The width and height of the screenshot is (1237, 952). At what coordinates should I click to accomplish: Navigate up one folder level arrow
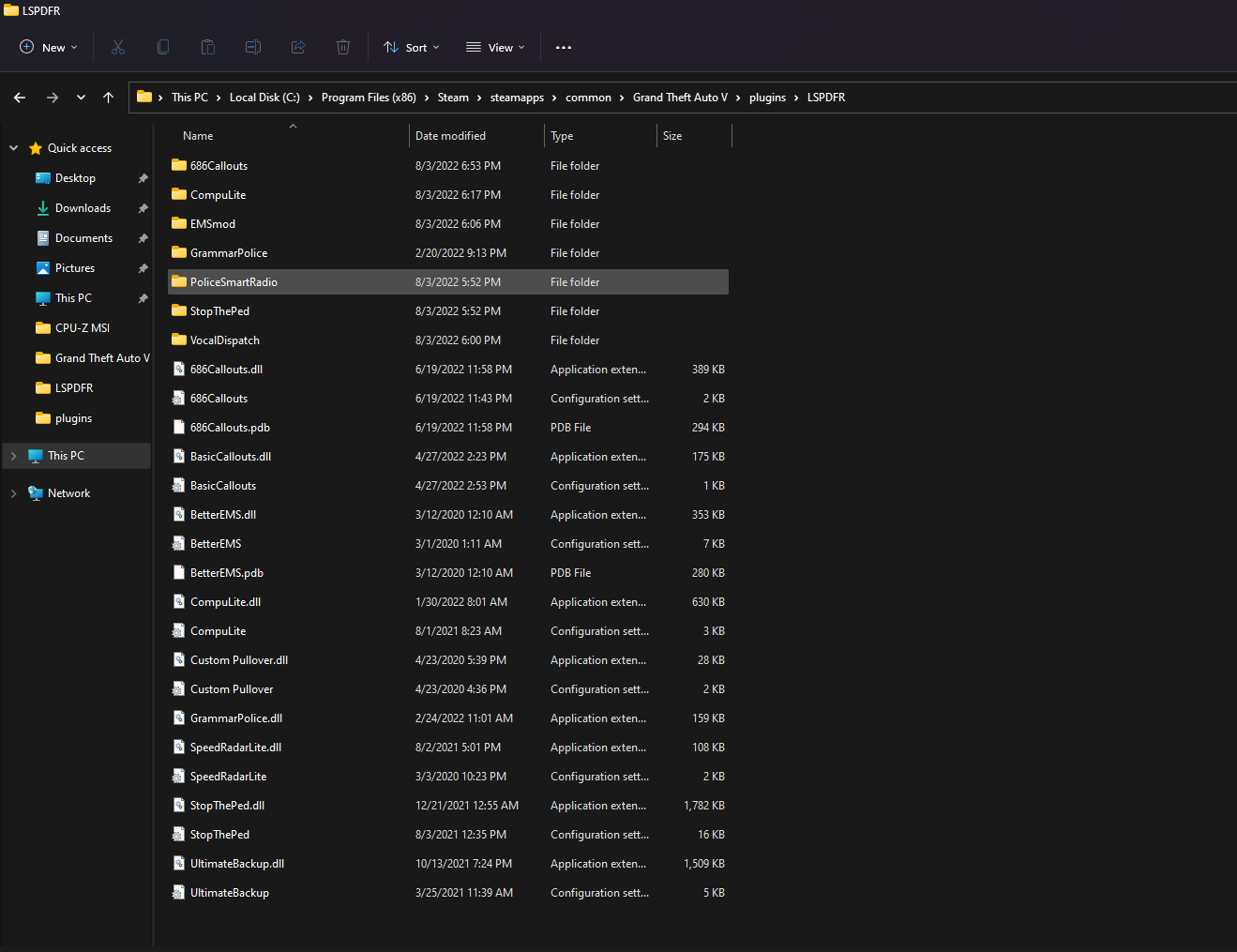(x=109, y=98)
